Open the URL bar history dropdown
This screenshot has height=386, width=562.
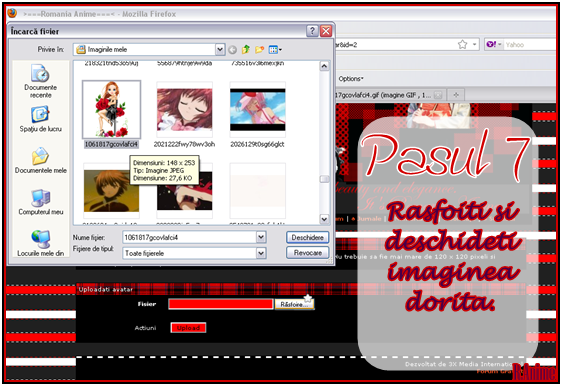[x=474, y=44]
